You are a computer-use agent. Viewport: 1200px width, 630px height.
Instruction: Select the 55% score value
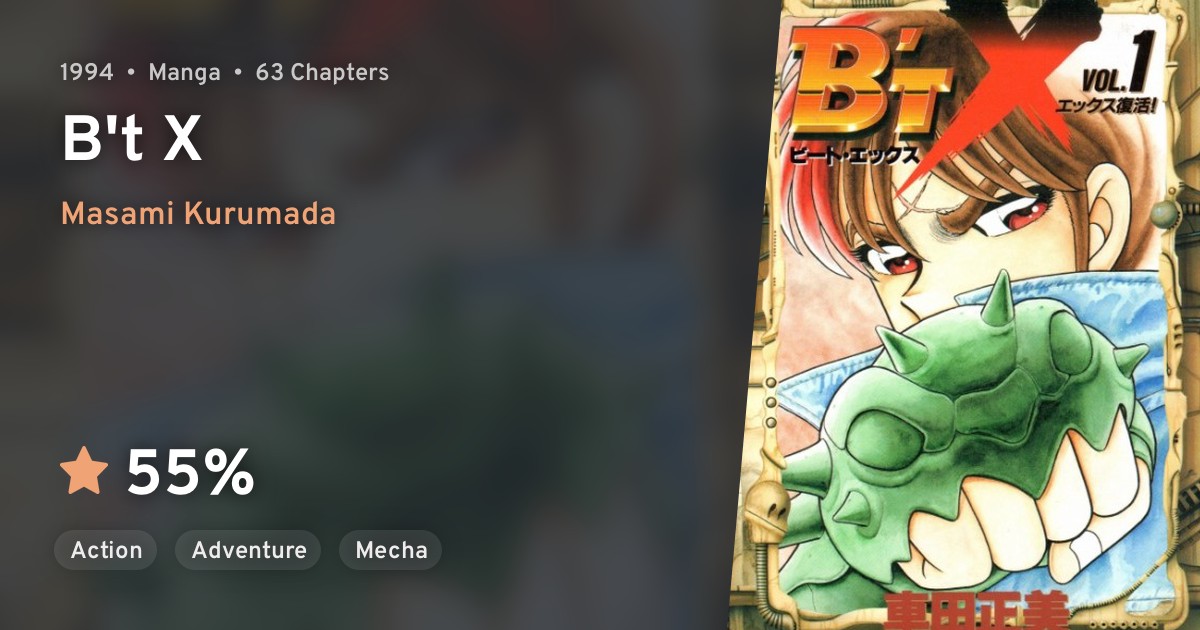pos(190,473)
